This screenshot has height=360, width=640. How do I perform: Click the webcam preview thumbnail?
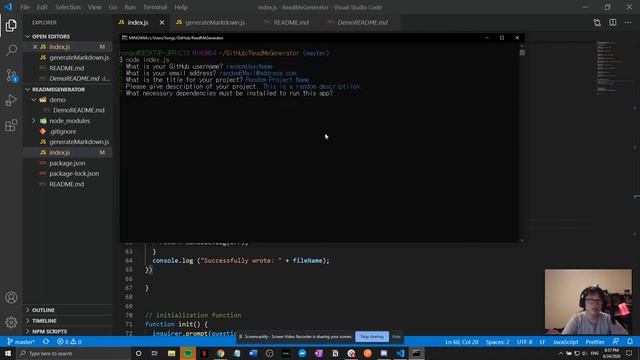pos(588,302)
